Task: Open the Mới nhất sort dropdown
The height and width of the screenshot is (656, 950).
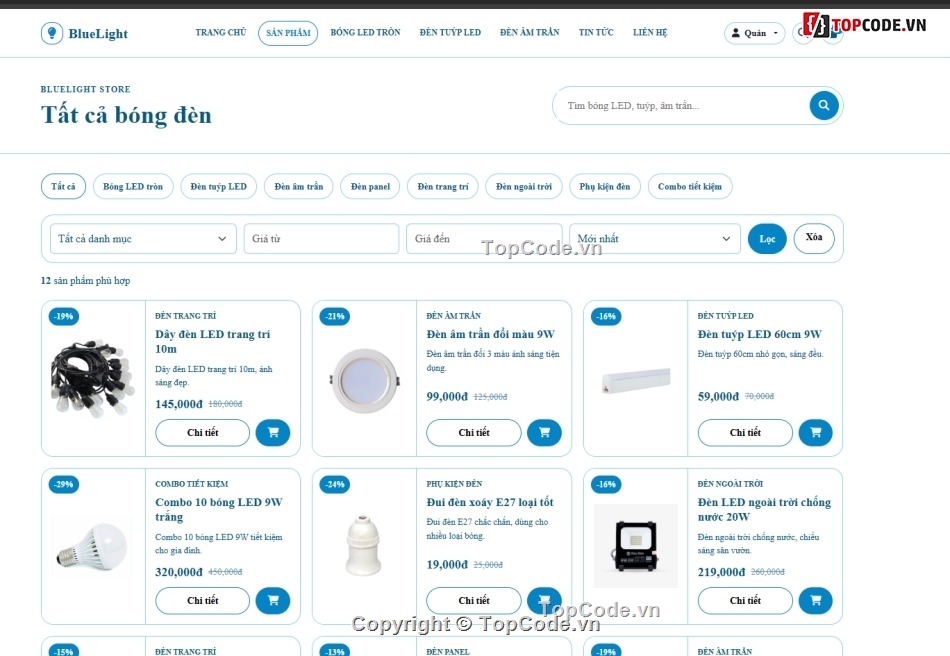Action: (655, 239)
